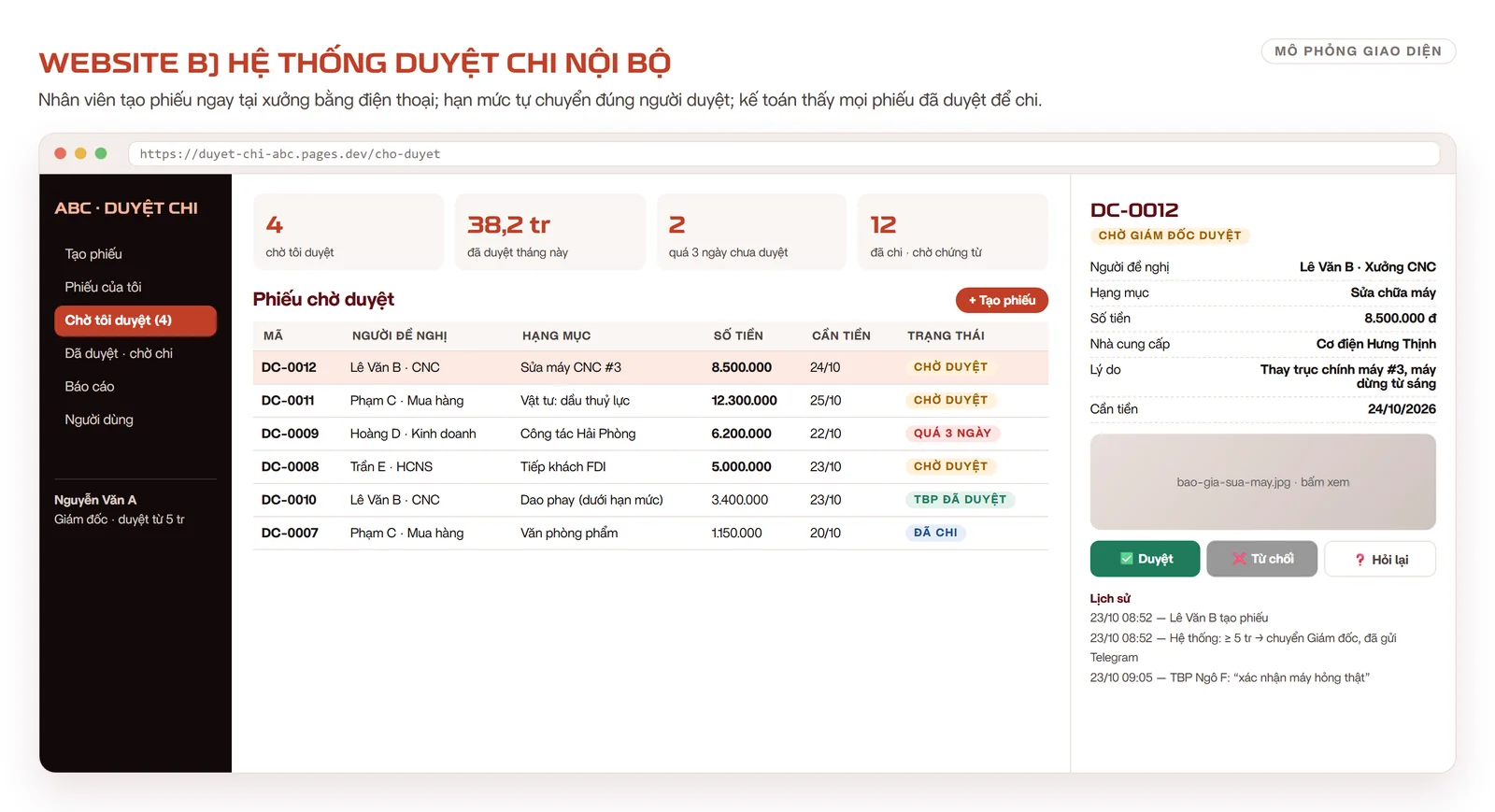
Task: Click the question mark icon on Hỏi lại
Action: click(1360, 560)
